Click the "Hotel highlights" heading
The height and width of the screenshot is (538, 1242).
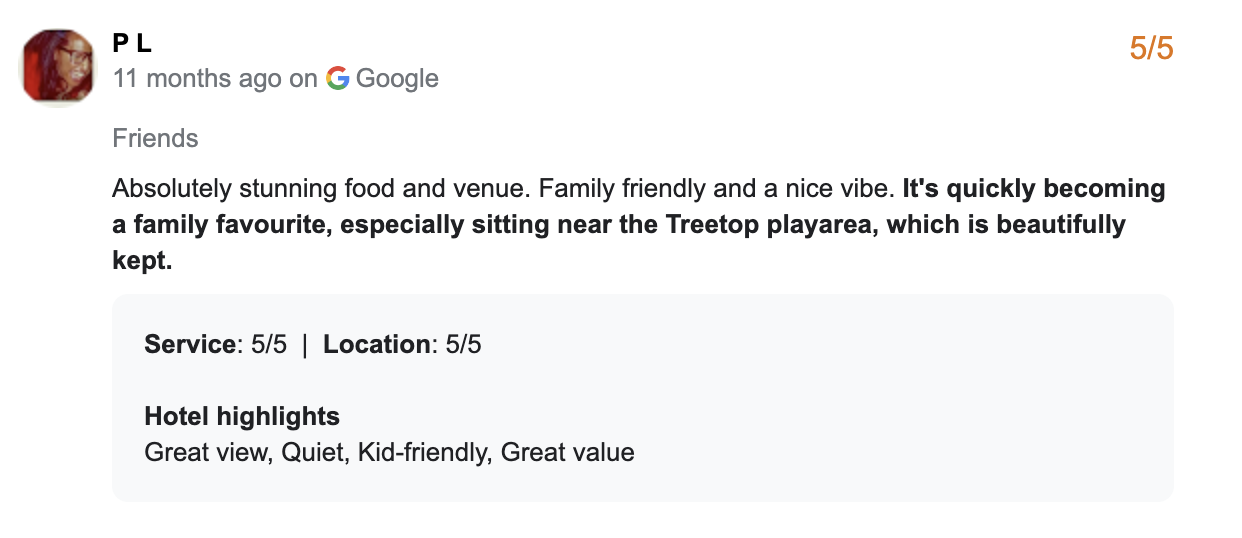pos(242,416)
